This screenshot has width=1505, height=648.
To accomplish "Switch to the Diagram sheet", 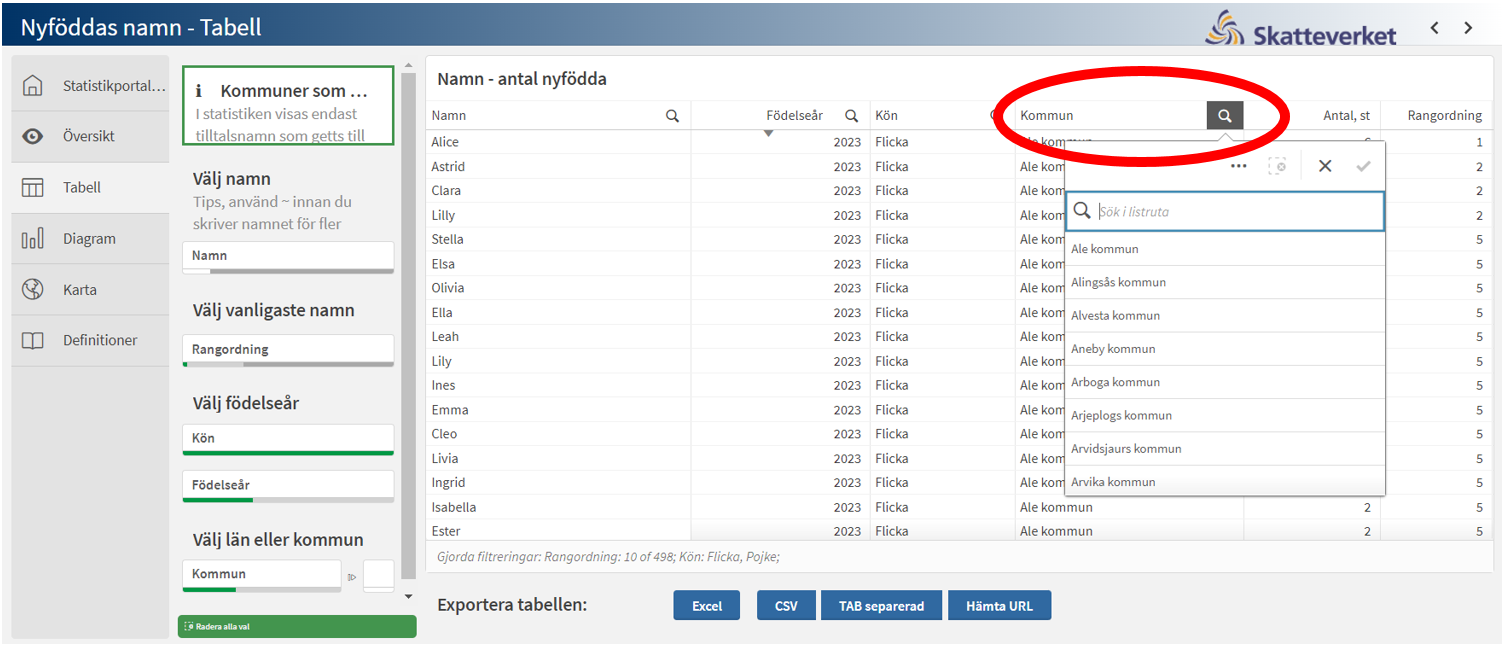I will pyautogui.click(x=89, y=239).
